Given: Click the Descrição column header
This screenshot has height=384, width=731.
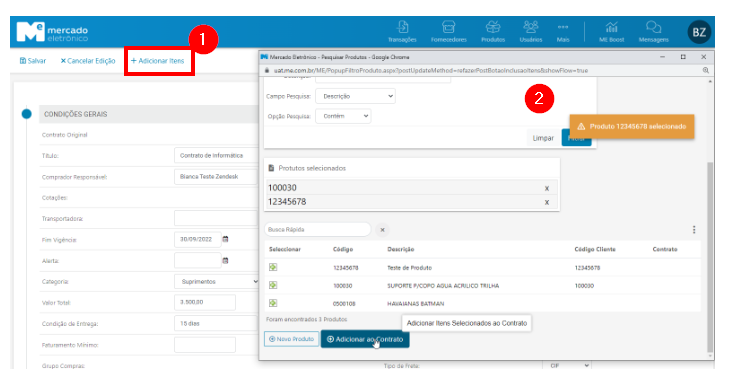Looking at the screenshot, I should 400,249.
